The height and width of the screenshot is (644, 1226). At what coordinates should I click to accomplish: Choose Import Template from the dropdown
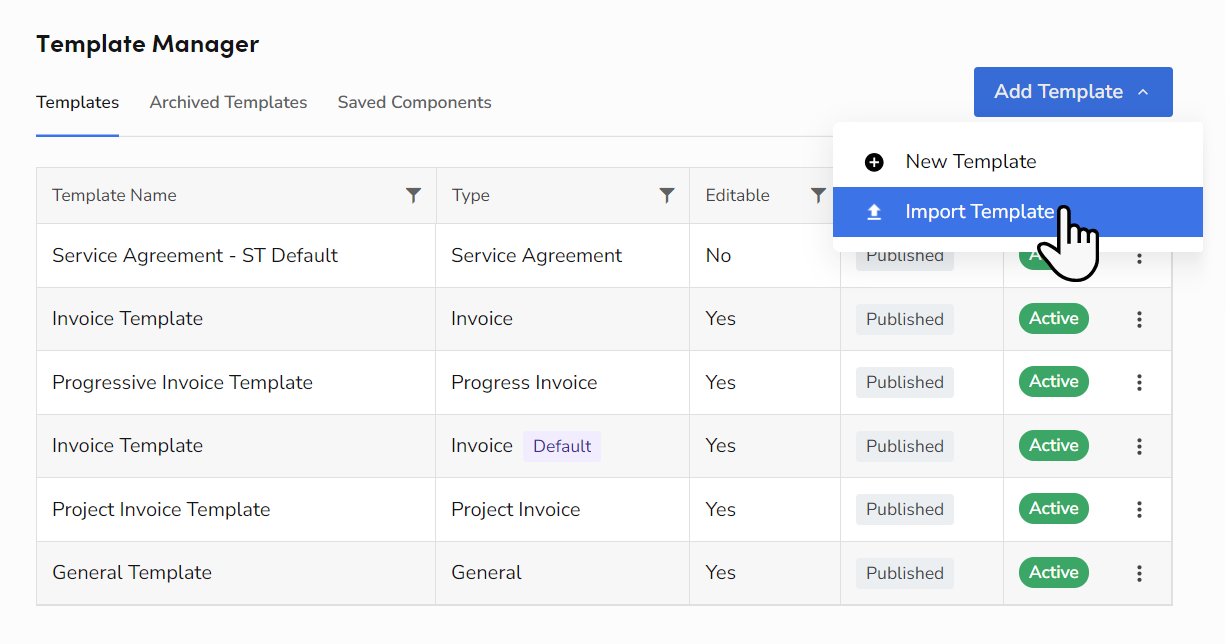click(x=978, y=212)
